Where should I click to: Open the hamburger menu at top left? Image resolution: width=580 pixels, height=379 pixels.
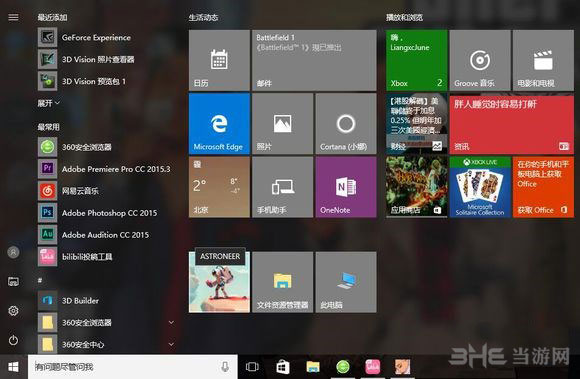pyautogui.click(x=13, y=17)
